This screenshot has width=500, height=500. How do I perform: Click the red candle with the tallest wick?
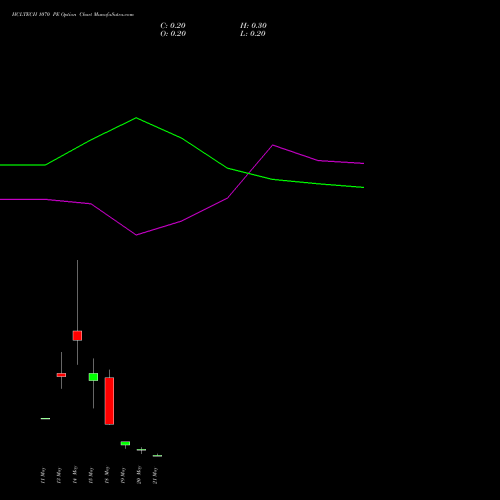(77, 336)
